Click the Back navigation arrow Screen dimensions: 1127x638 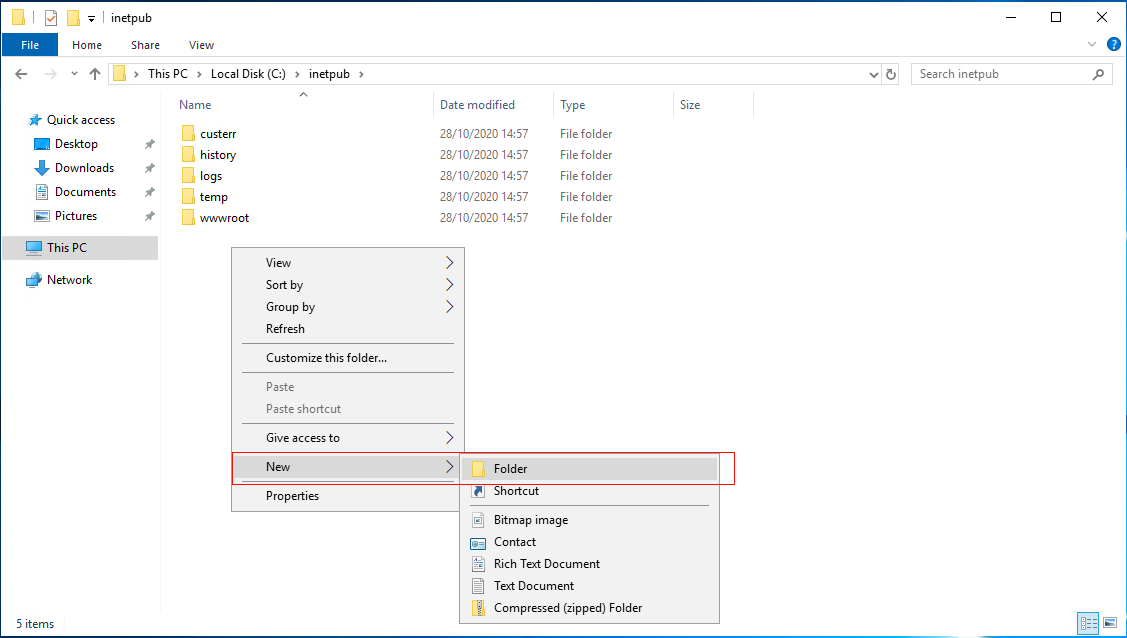[x=21, y=74]
